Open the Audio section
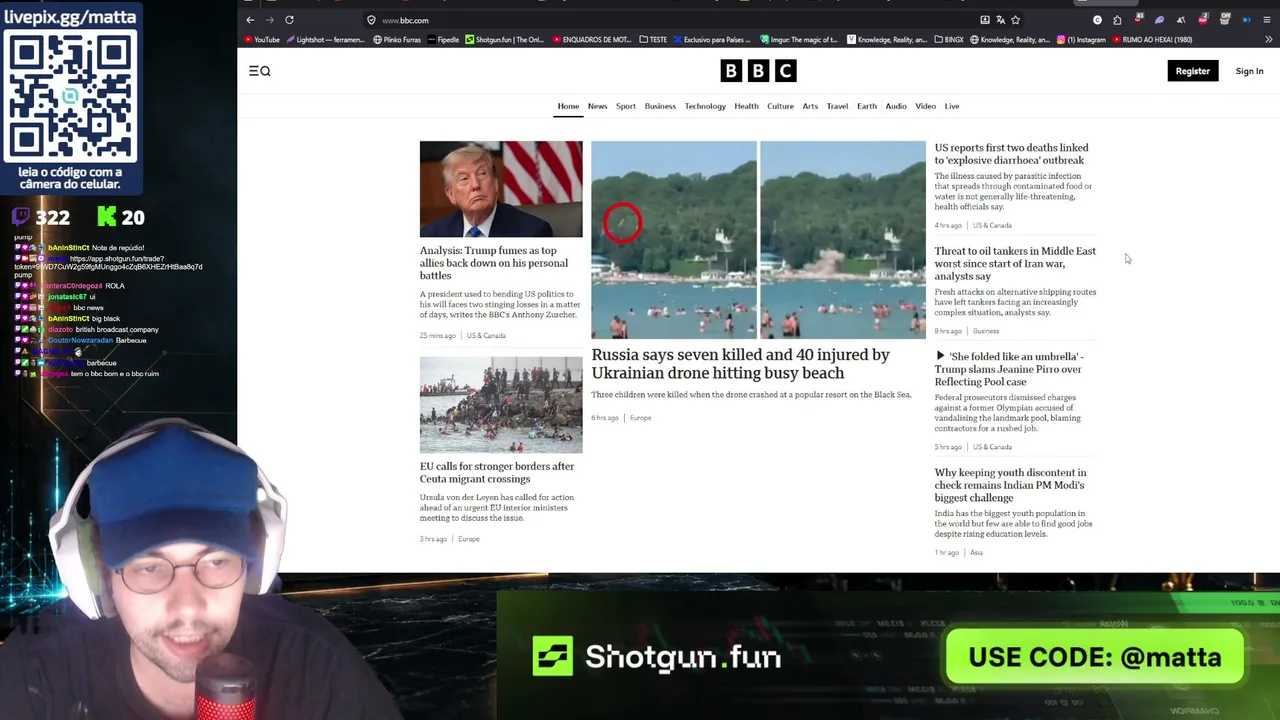The image size is (1280, 720). coord(896,106)
